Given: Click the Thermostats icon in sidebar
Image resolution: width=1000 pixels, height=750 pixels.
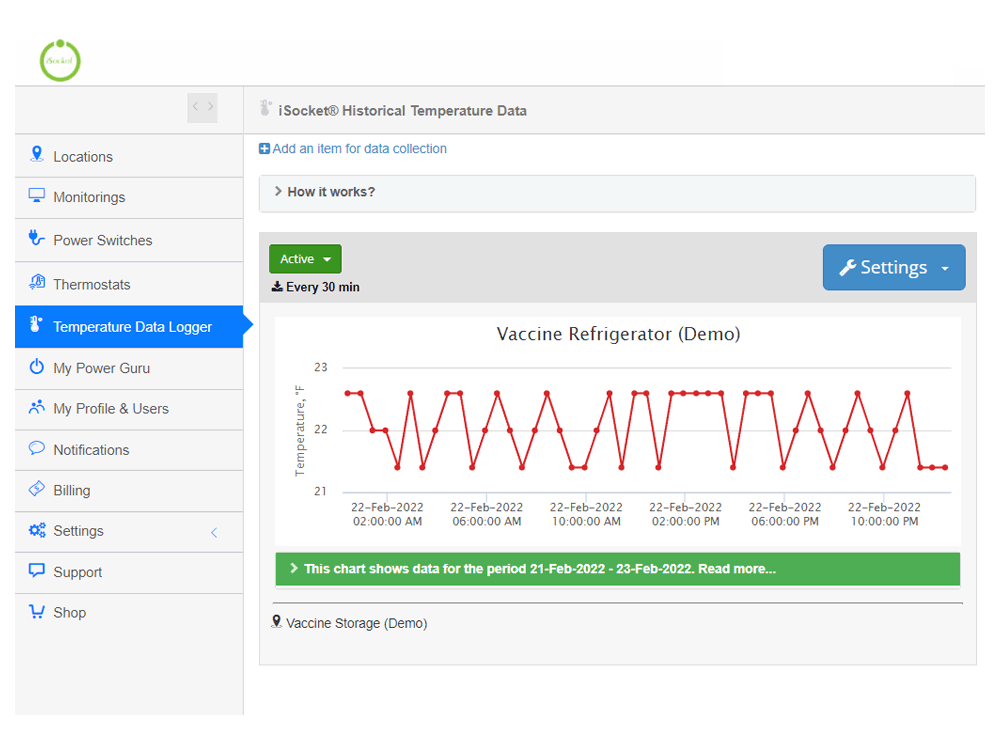Looking at the screenshot, I should (x=37, y=283).
